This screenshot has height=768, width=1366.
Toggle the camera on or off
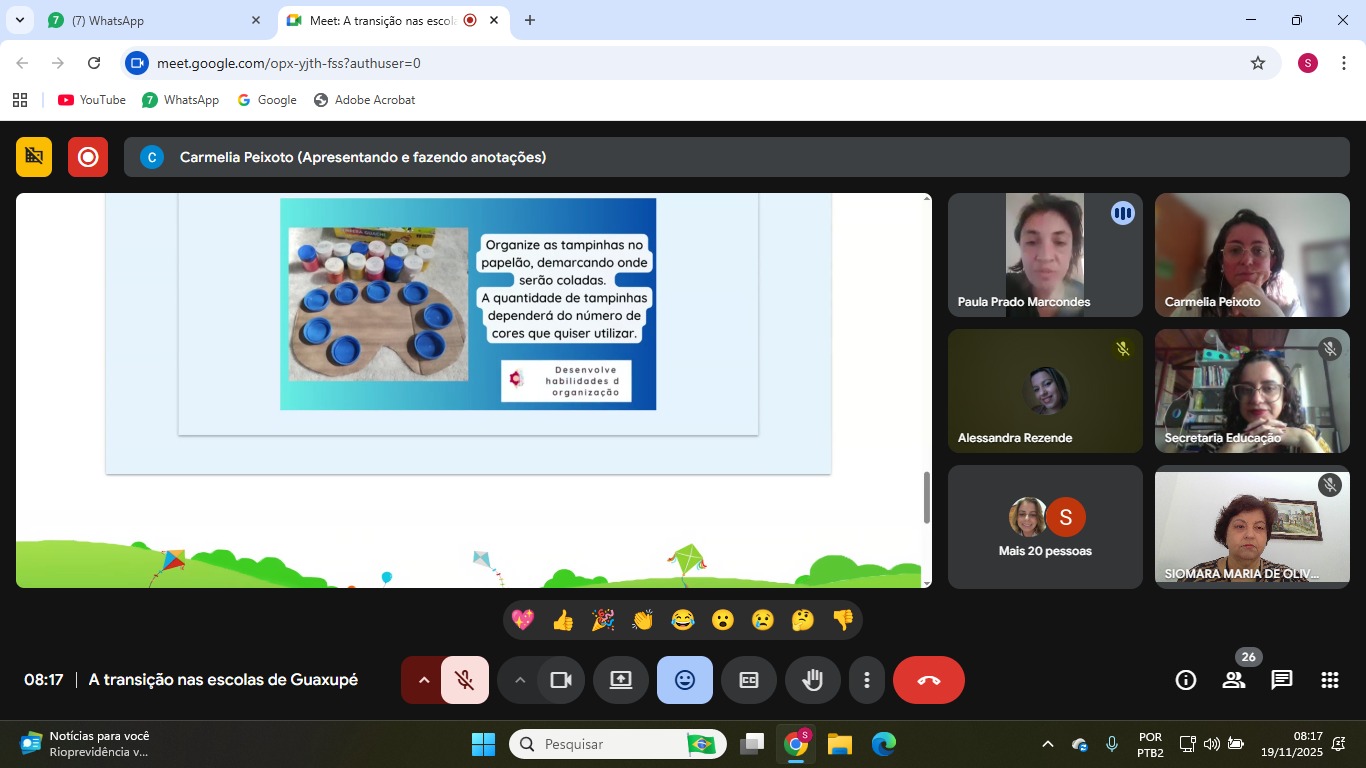point(560,680)
